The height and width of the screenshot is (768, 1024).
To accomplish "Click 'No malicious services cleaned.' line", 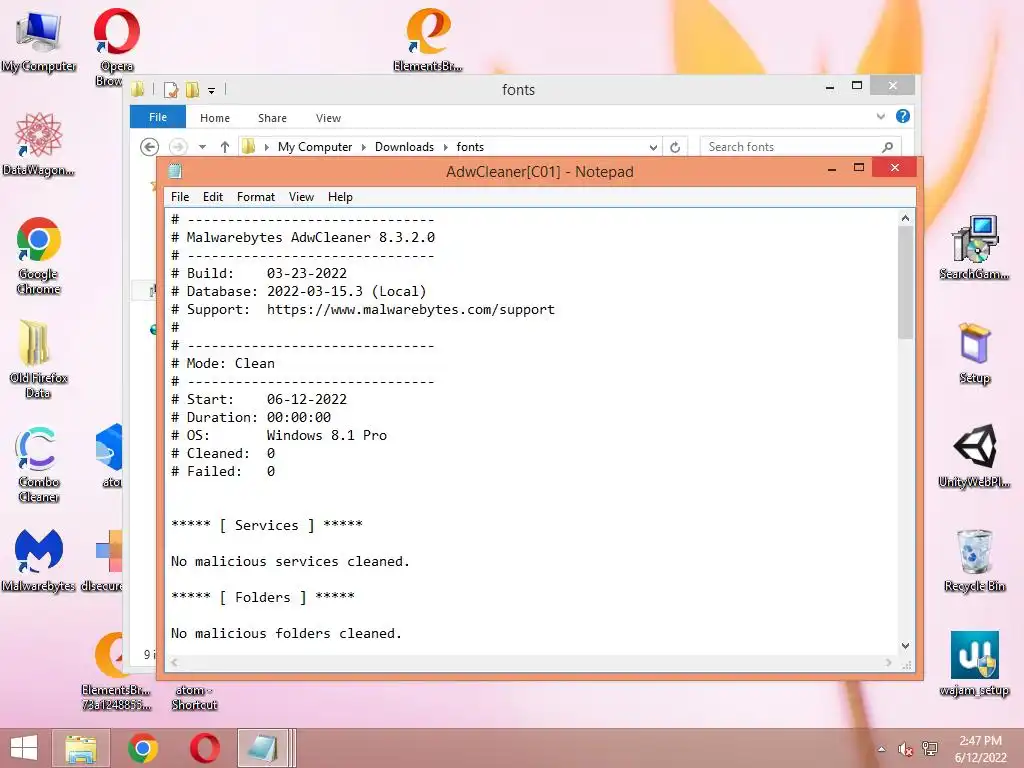I will tap(290, 562).
